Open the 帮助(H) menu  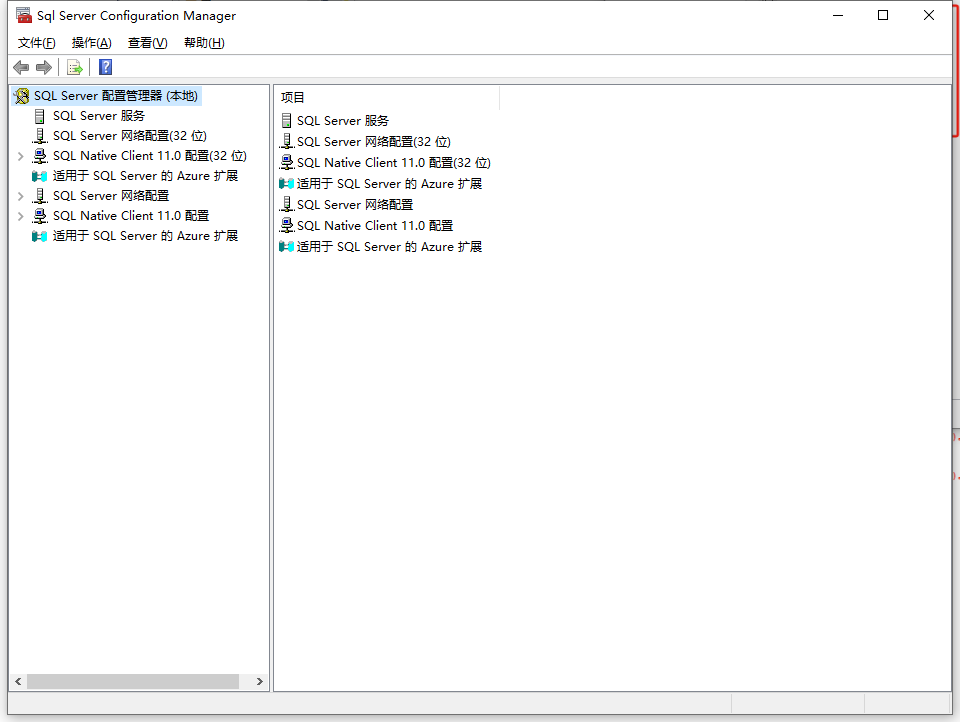click(x=204, y=43)
